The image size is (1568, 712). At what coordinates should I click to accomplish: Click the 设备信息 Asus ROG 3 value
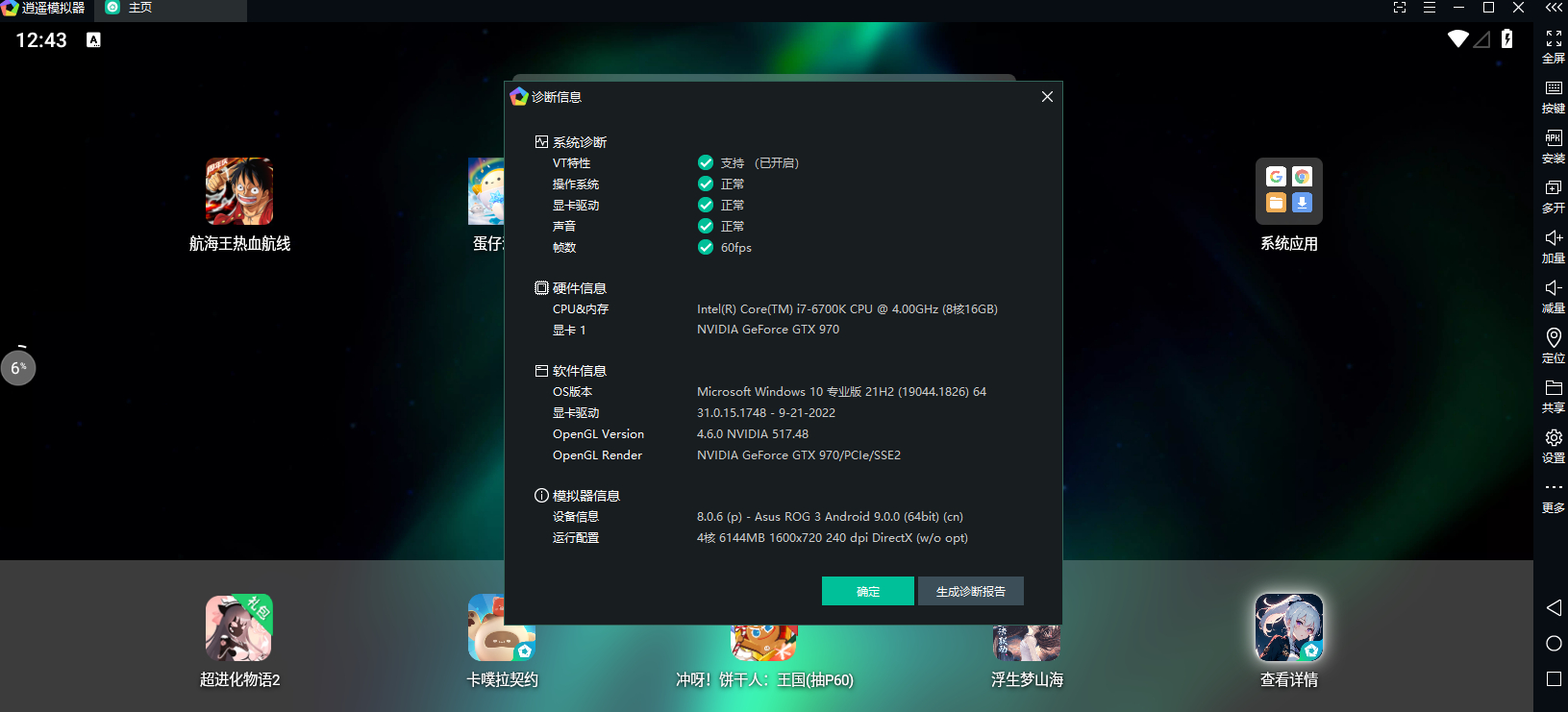(830, 517)
